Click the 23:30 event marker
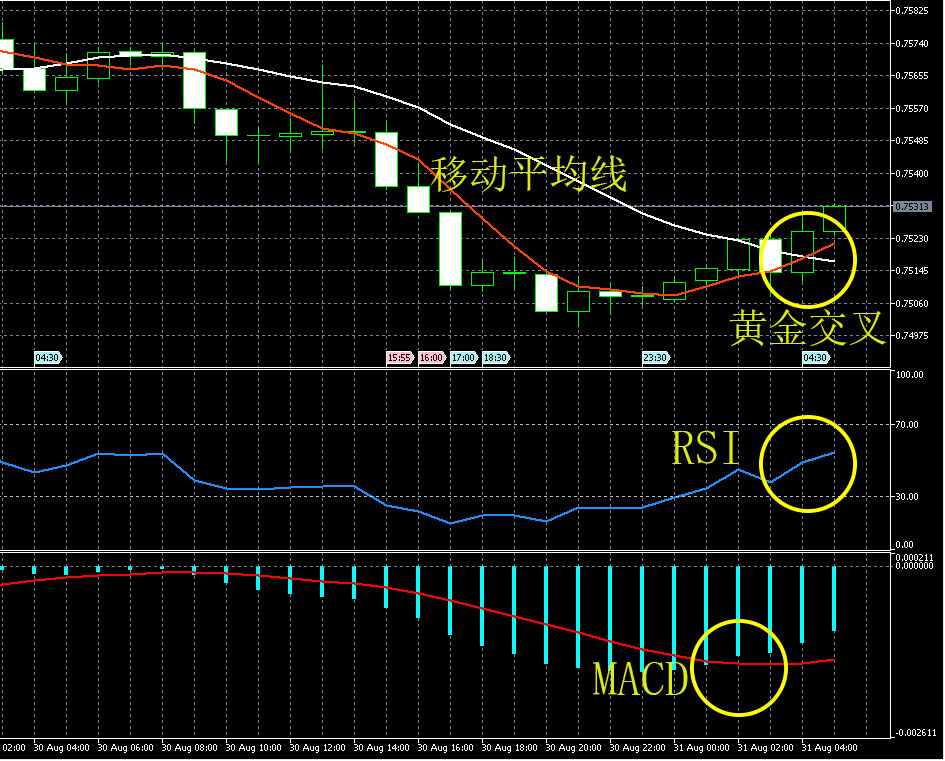This screenshot has height=761, width=945. tap(655, 358)
